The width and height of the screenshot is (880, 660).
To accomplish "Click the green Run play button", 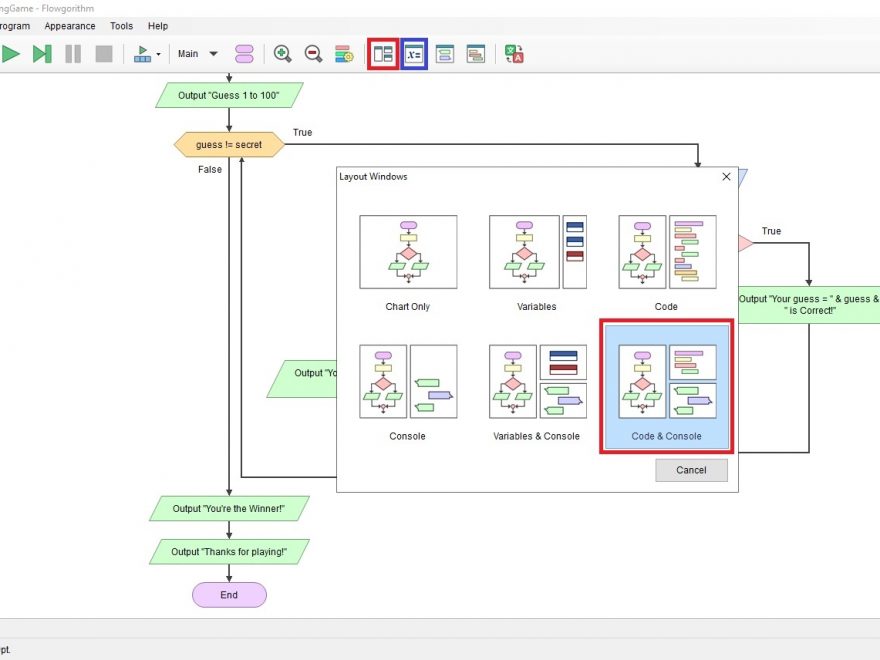I will tap(11, 54).
